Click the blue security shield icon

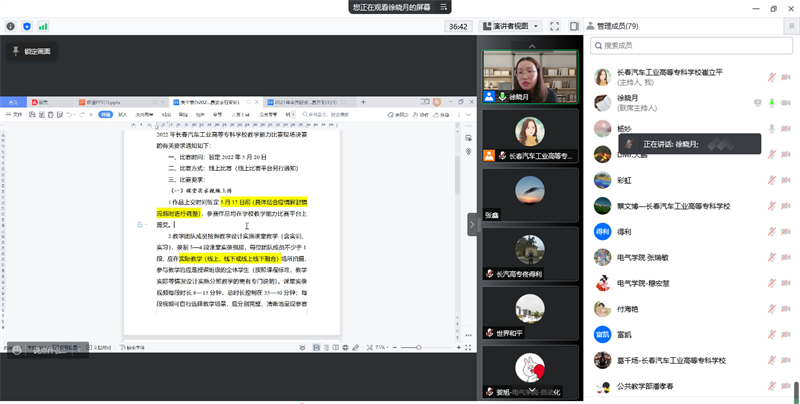26,26
